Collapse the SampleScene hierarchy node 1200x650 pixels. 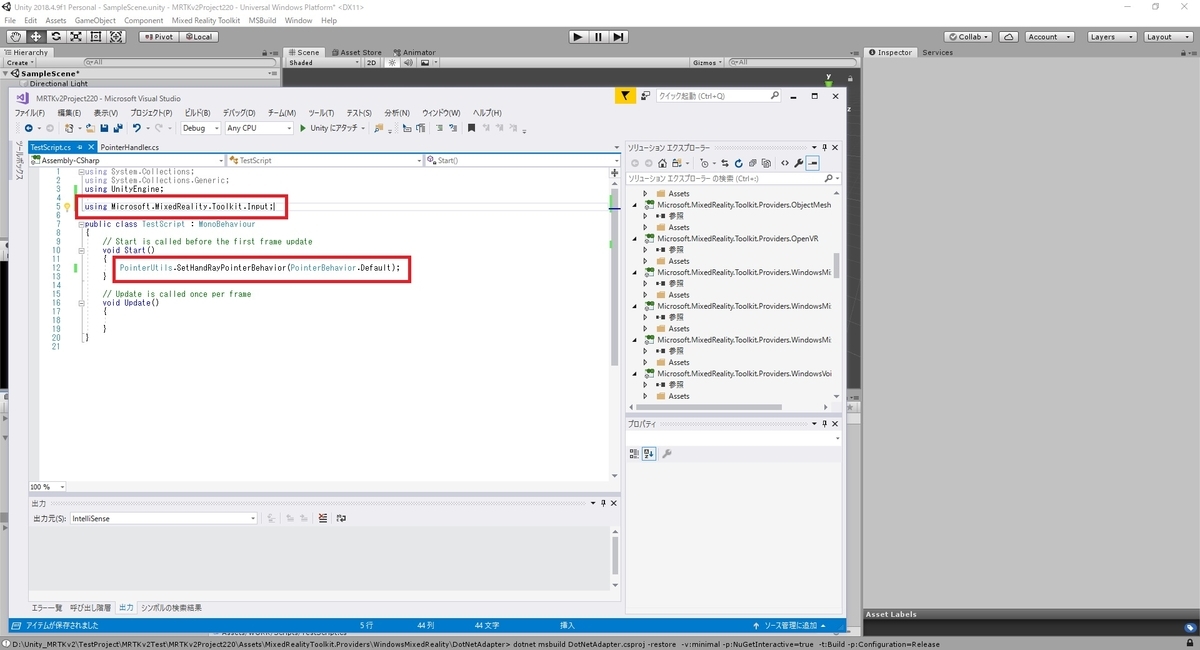[x=6, y=73]
